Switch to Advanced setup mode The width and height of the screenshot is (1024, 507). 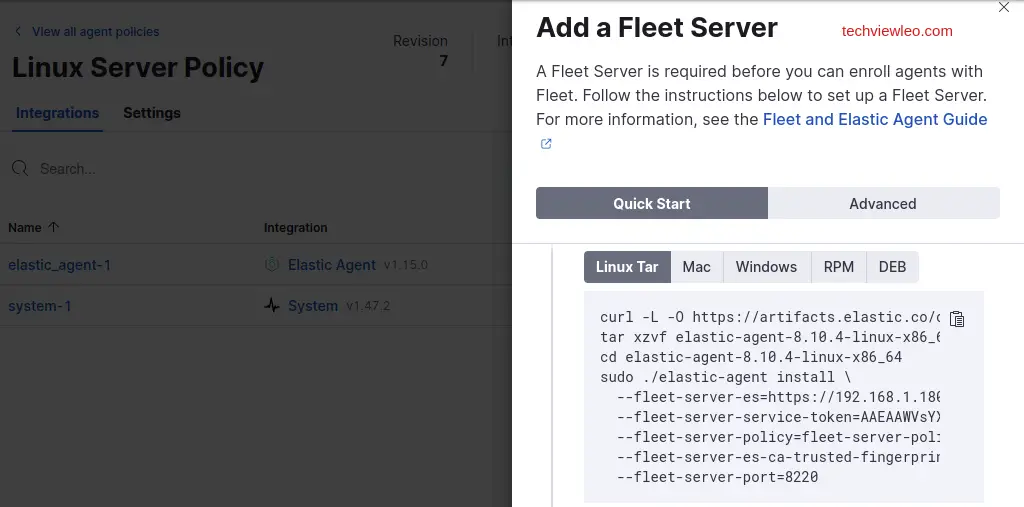click(883, 203)
